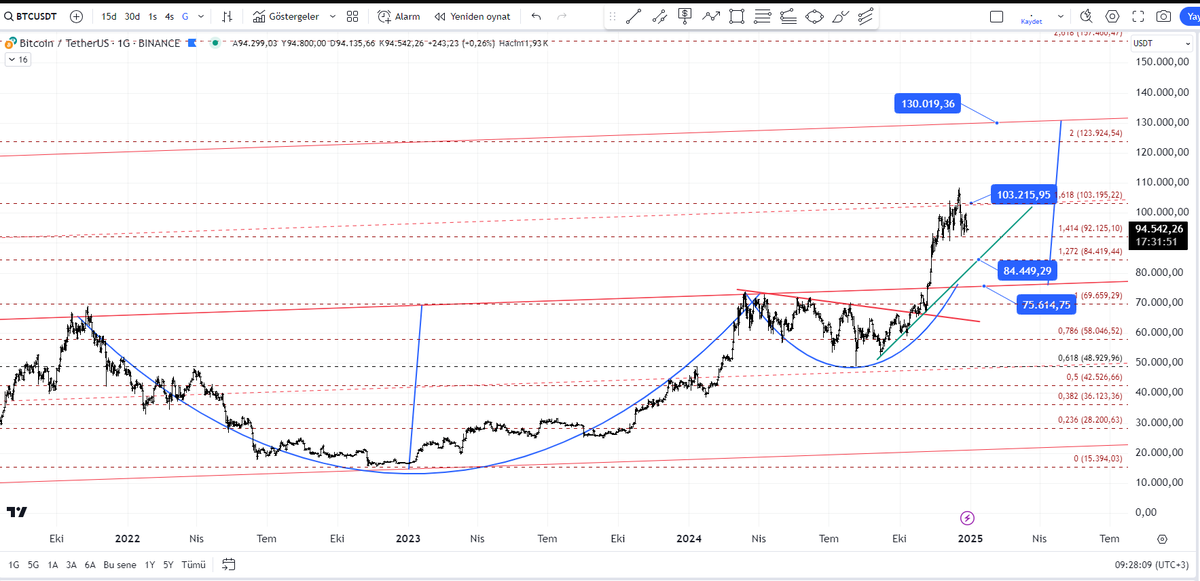Expand favorite indicators dropdown arrow
The width and height of the screenshot is (1200, 581).
click(x=331, y=17)
